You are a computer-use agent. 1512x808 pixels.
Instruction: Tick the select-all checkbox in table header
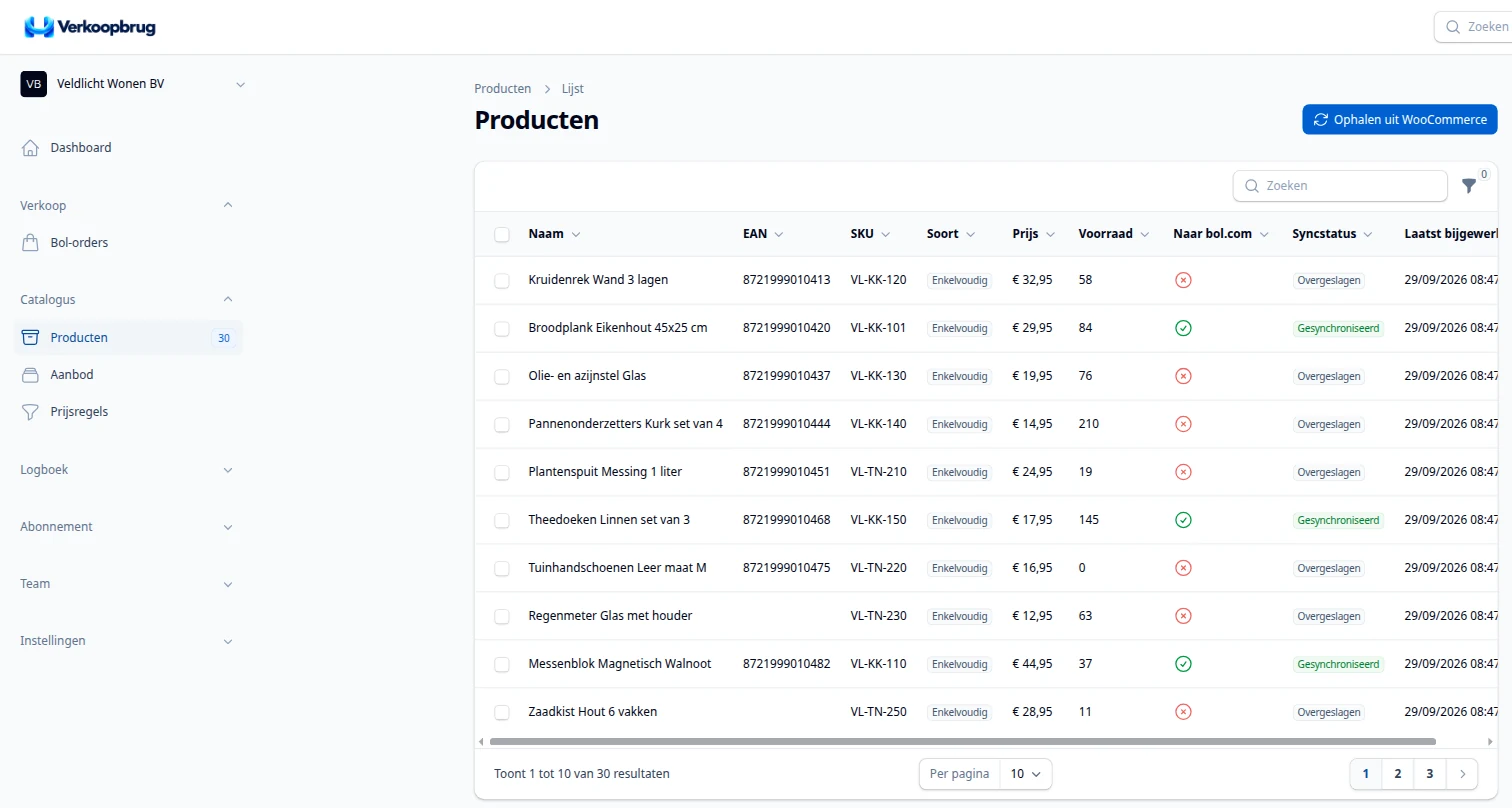point(502,235)
